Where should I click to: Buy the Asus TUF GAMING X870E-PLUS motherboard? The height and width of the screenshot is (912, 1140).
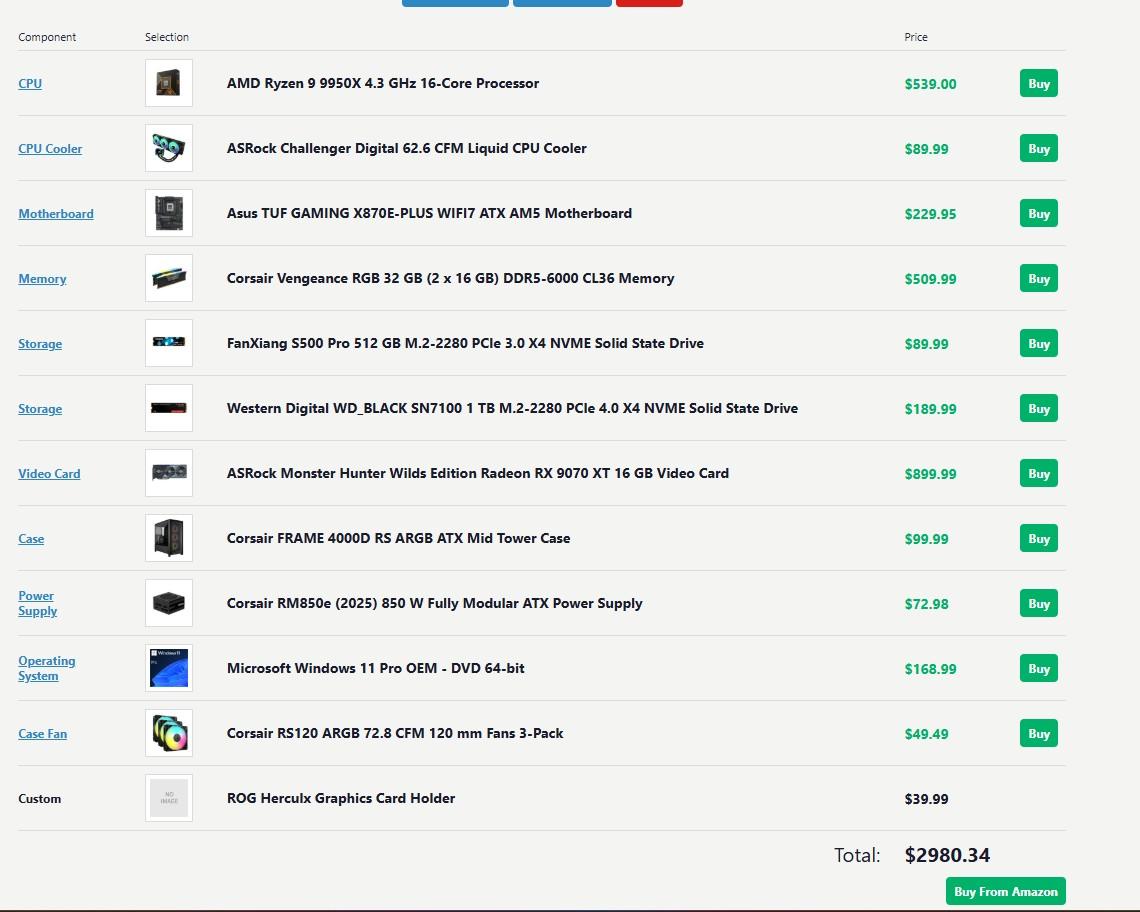click(1038, 213)
